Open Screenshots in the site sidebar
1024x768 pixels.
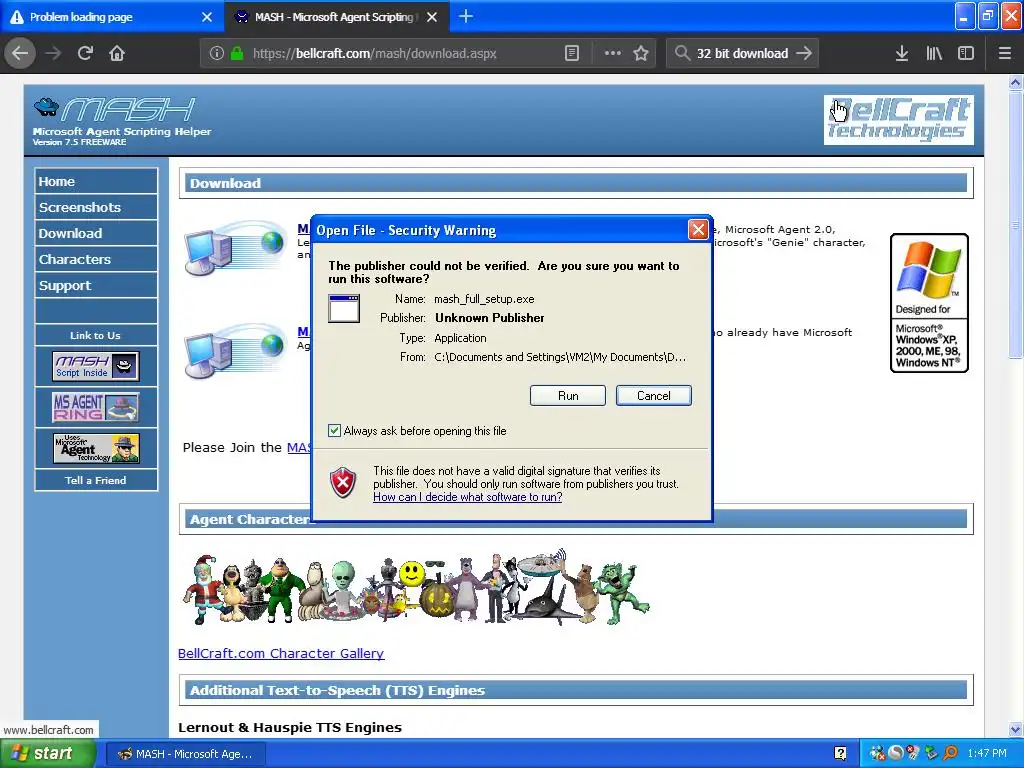[x=96, y=207]
